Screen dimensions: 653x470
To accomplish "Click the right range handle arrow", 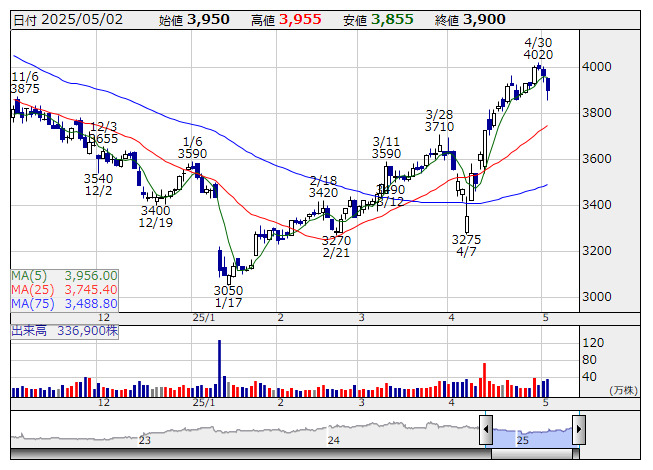I will [579, 430].
